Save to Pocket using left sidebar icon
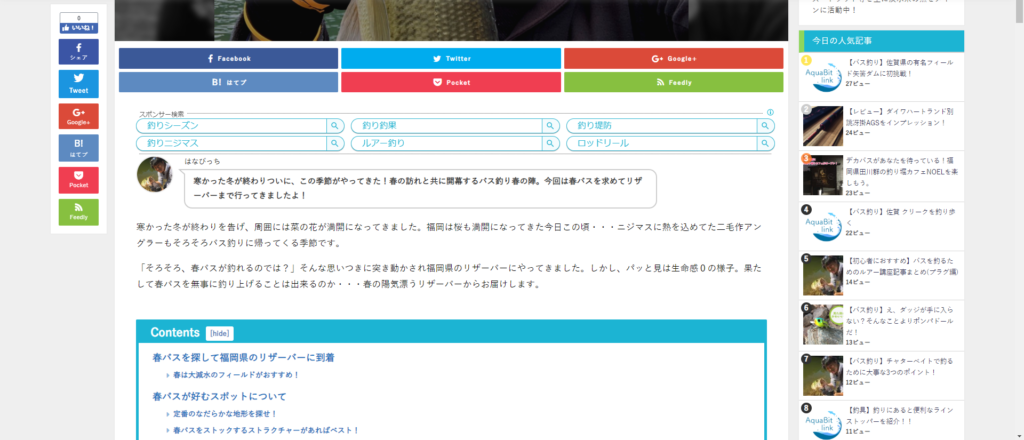Screen dimensions: 1024x440 pyautogui.click(x=78, y=180)
